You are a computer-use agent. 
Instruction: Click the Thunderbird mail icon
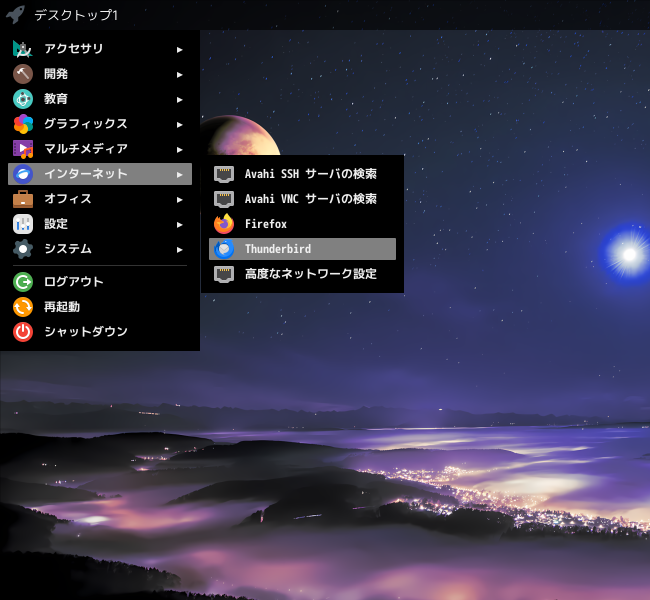point(224,249)
